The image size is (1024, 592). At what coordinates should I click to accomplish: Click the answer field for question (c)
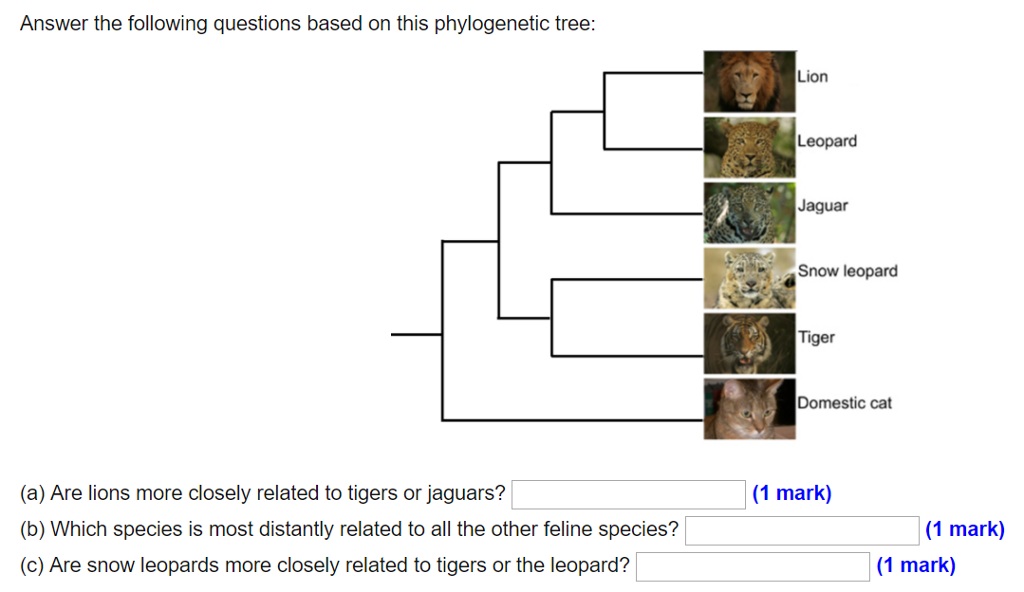click(x=755, y=566)
